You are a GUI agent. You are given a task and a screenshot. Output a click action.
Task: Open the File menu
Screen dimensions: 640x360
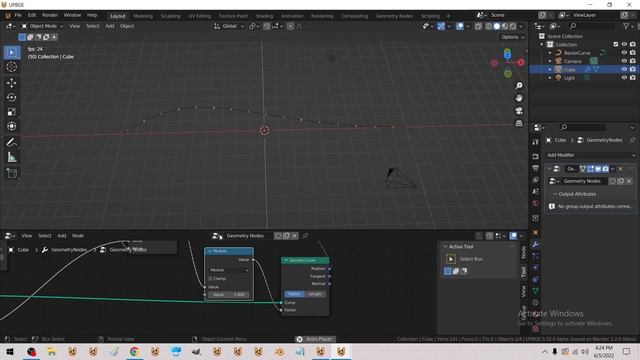[18, 15]
